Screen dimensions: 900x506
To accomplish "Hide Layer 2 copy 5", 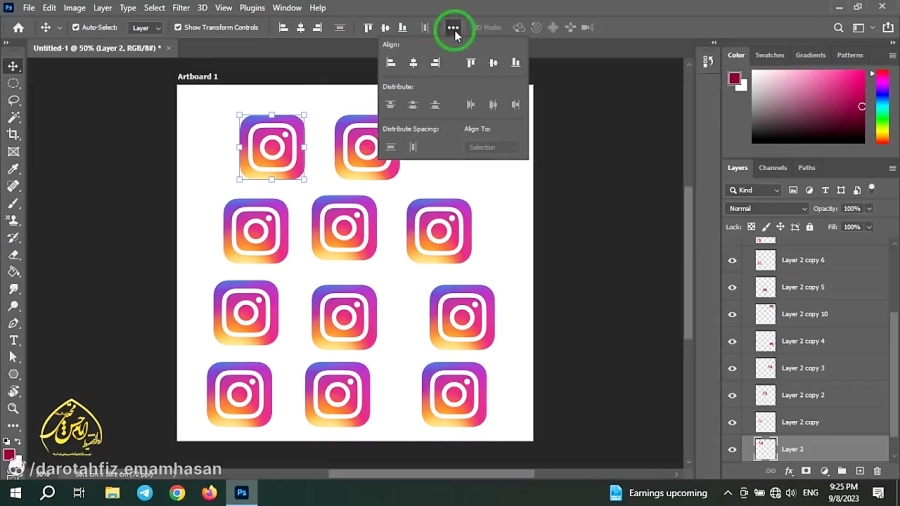I will click(x=732, y=287).
